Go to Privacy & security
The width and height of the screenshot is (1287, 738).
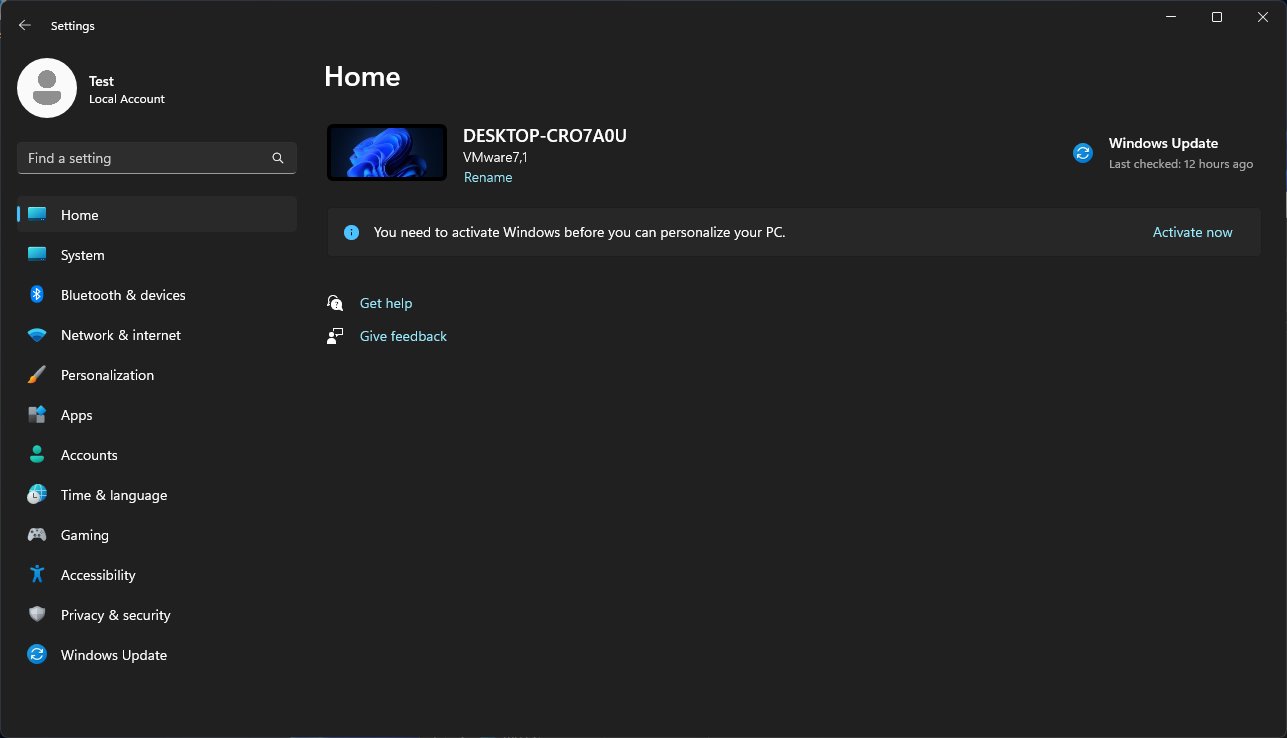157,615
